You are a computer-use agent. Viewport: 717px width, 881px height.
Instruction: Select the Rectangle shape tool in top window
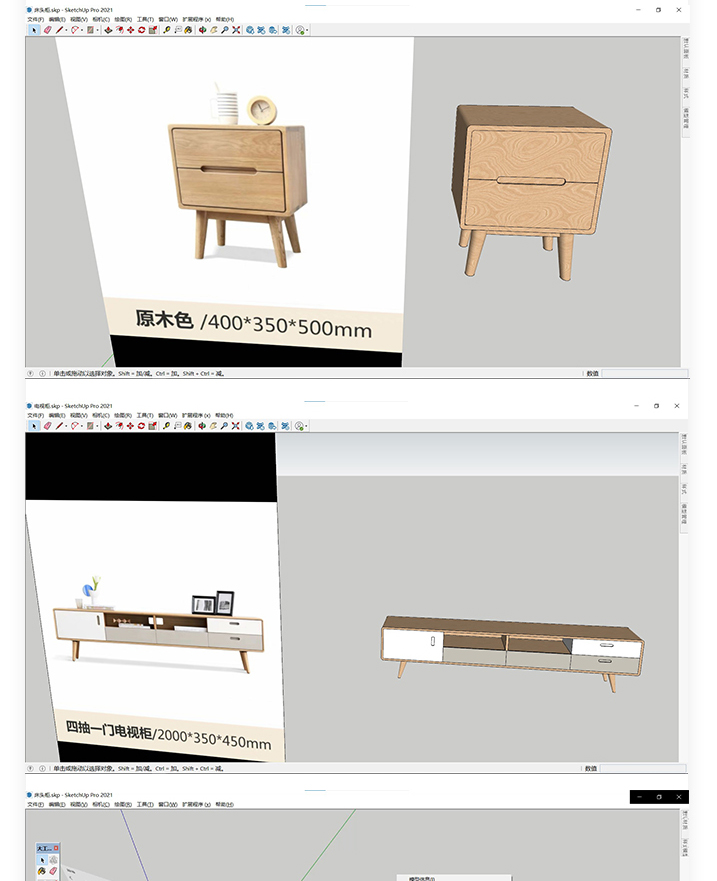click(90, 30)
